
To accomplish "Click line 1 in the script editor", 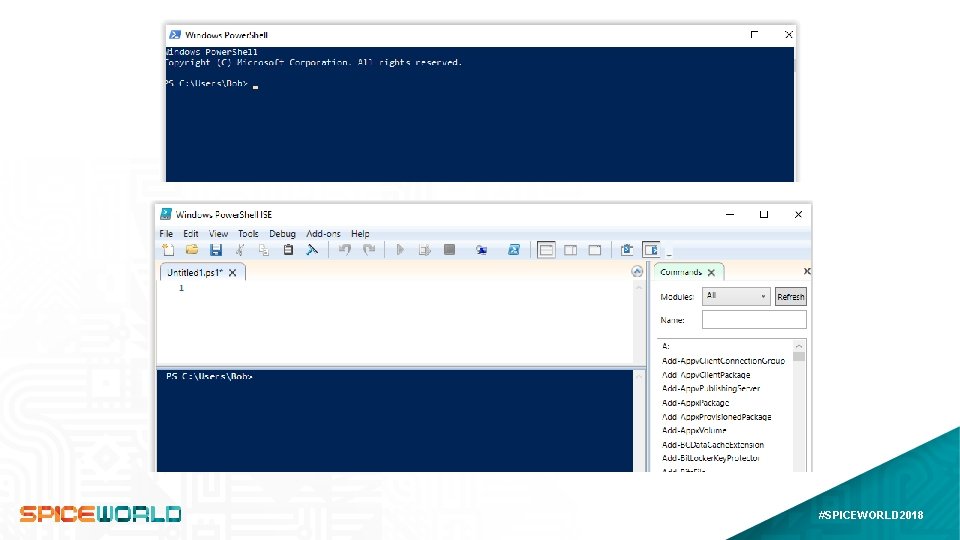I will 181,288.
